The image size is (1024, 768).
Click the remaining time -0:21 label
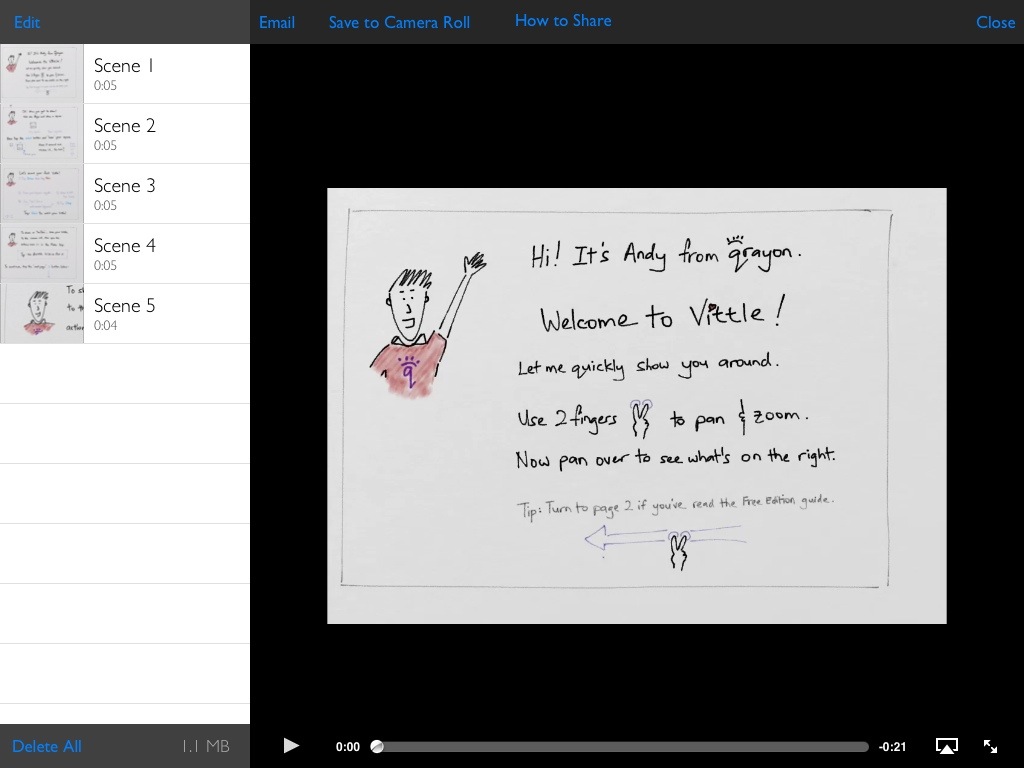click(892, 746)
